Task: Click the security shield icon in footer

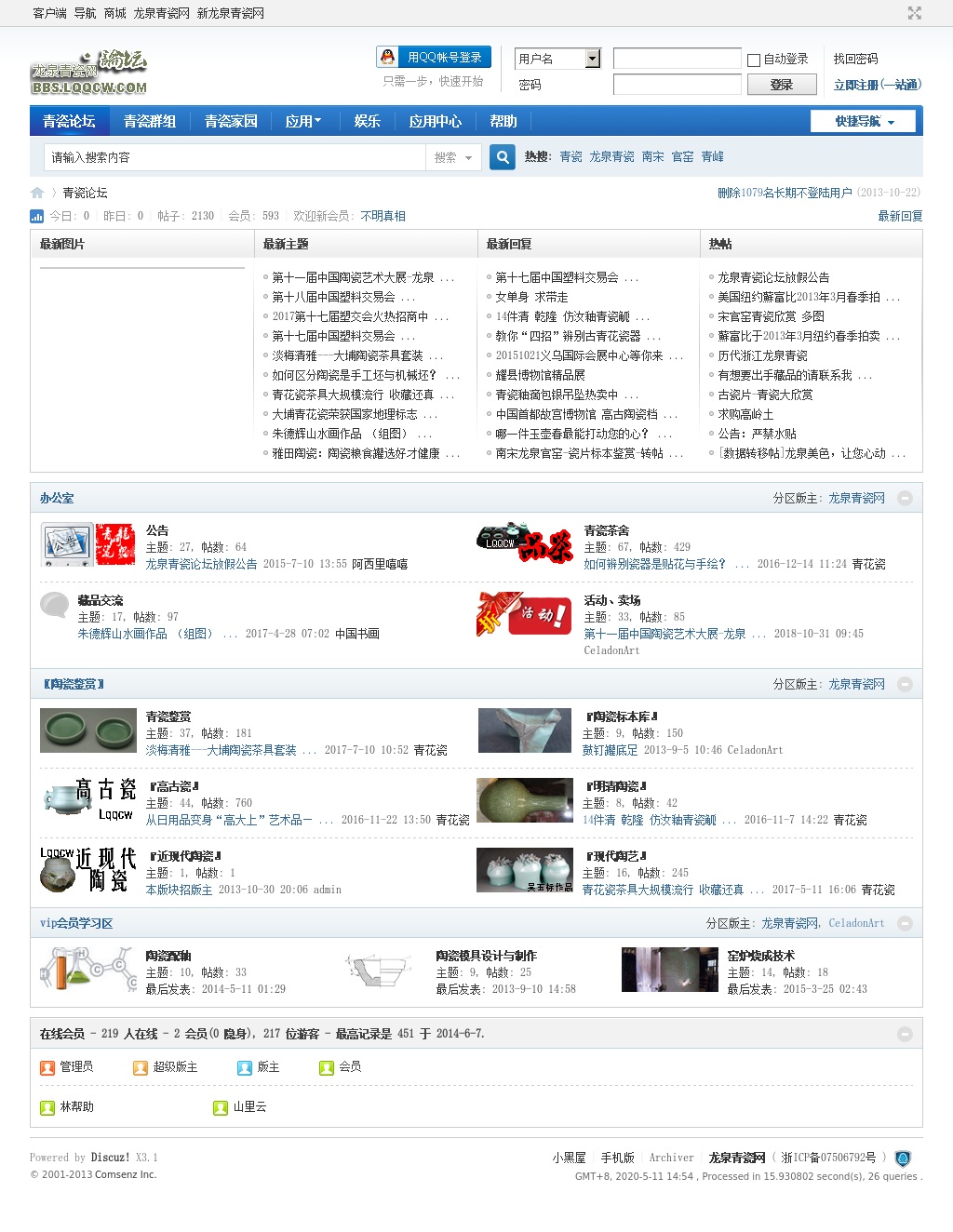Action: [903, 1158]
